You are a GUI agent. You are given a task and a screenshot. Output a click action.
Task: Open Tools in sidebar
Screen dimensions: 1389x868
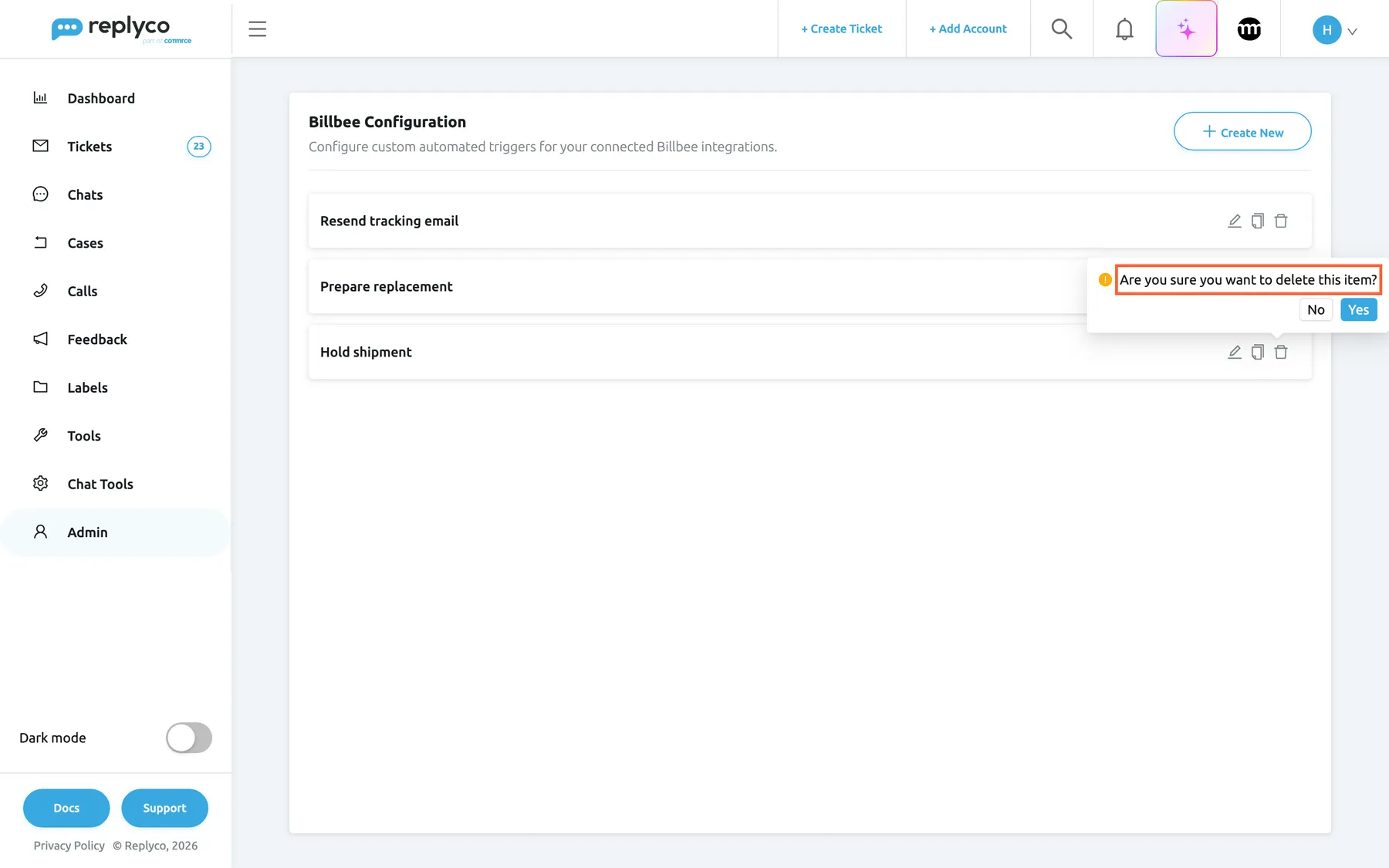point(116,436)
